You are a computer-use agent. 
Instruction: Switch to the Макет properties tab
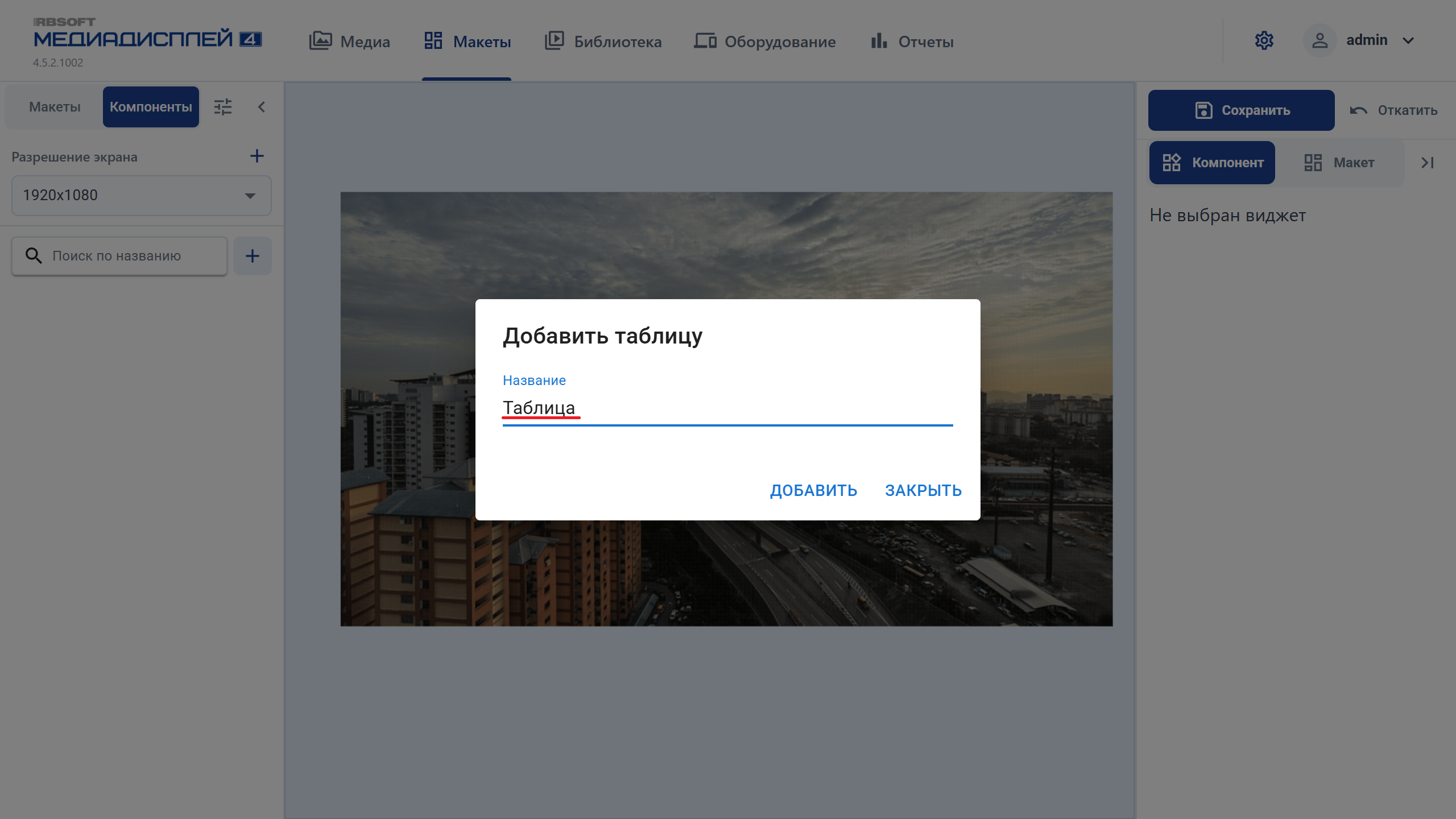point(1339,163)
